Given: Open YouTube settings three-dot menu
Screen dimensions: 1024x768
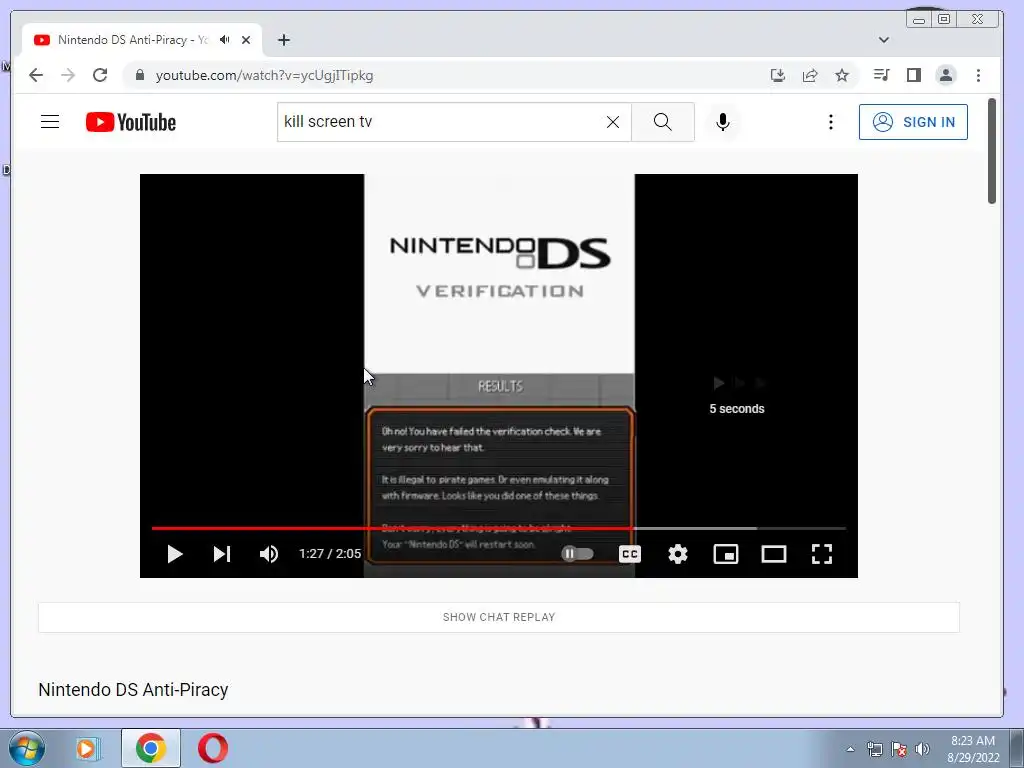Looking at the screenshot, I should click(x=831, y=122).
